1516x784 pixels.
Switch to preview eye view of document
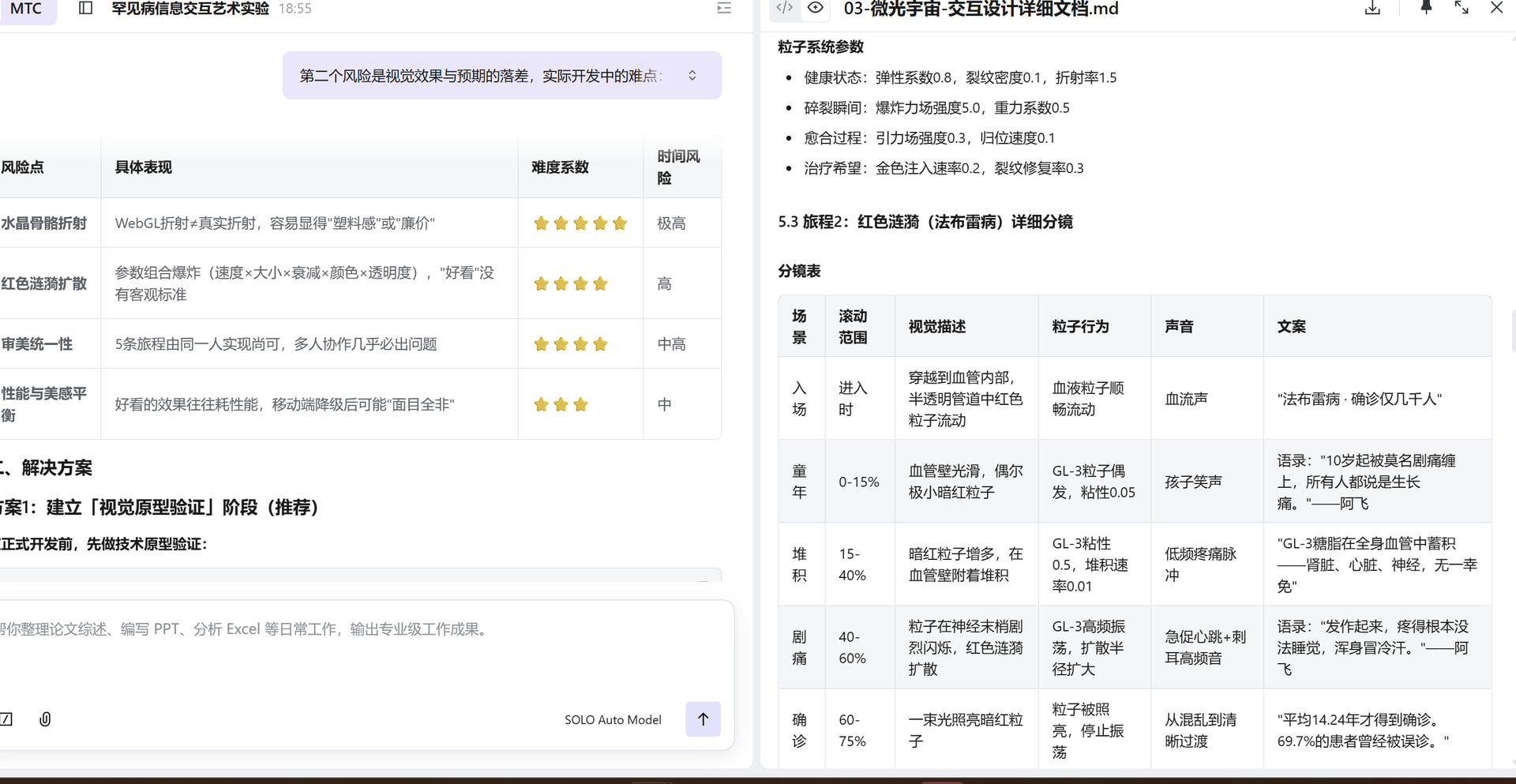(x=816, y=8)
